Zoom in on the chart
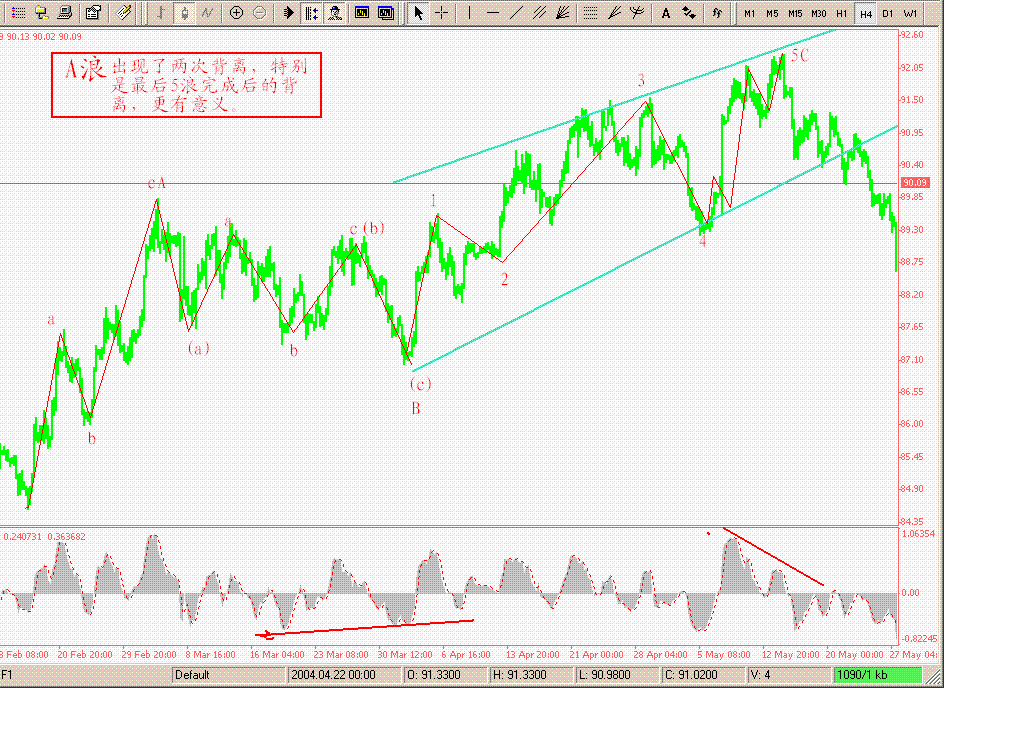The width and height of the screenshot is (1022, 730). click(x=237, y=12)
